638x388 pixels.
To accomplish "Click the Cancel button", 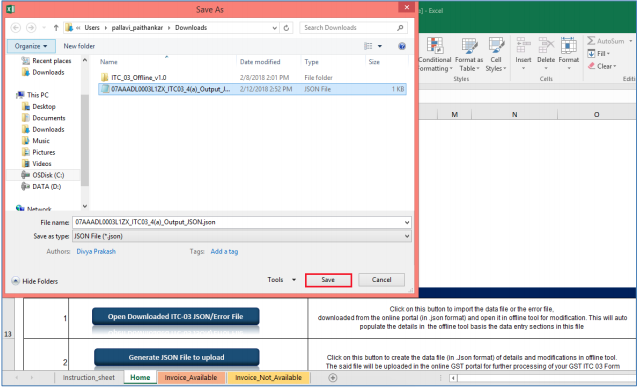I will pyautogui.click(x=381, y=280).
